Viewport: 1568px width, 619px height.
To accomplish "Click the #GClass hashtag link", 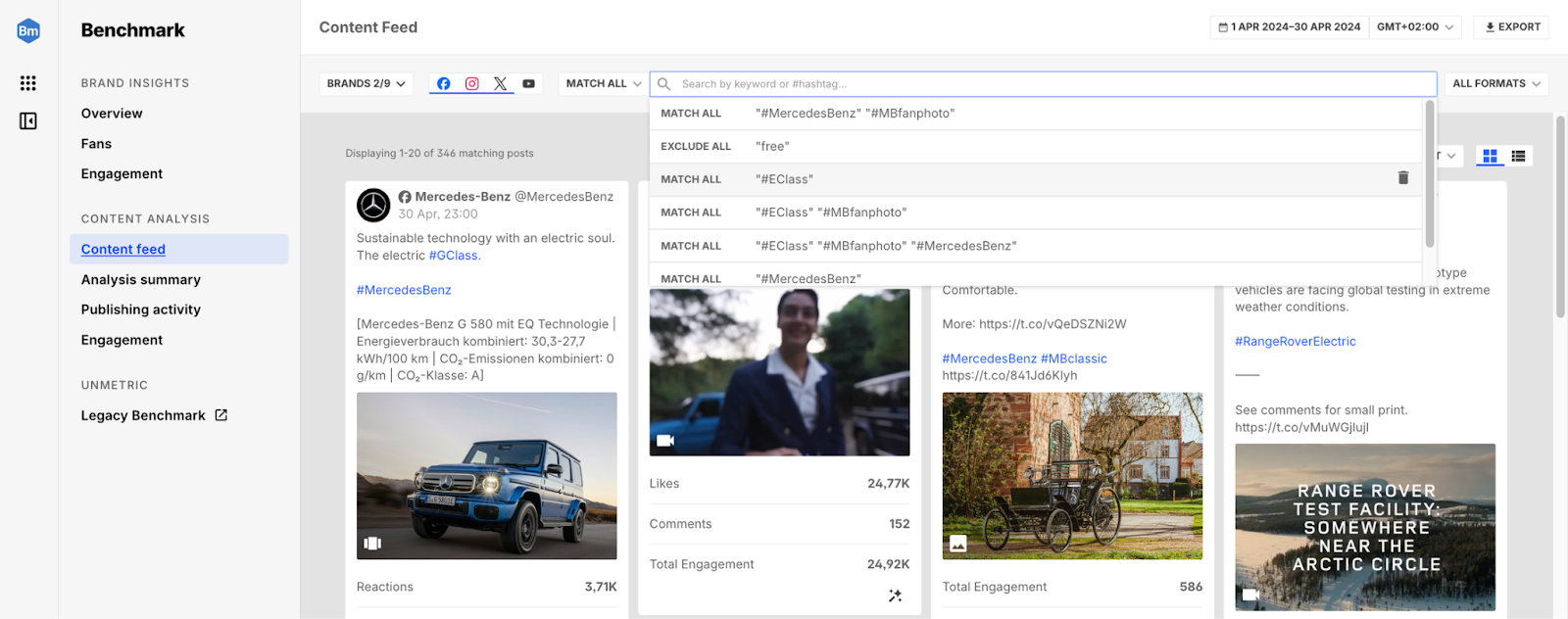I will 453,256.
